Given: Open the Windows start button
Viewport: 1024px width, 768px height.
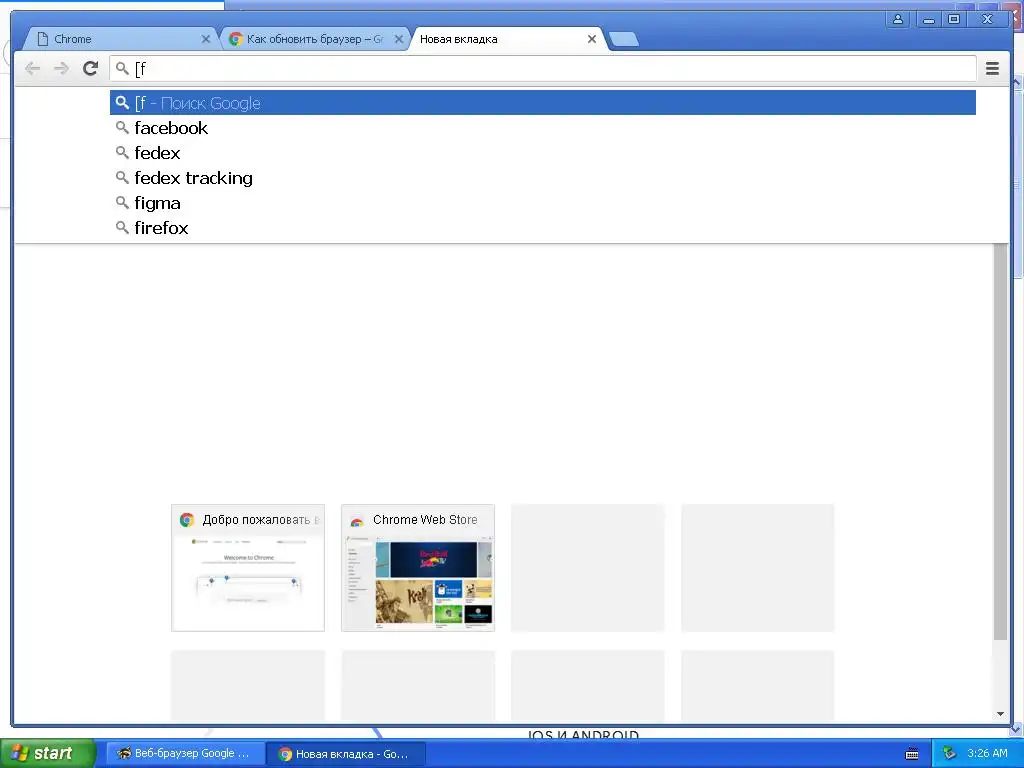Looking at the screenshot, I should point(48,754).
